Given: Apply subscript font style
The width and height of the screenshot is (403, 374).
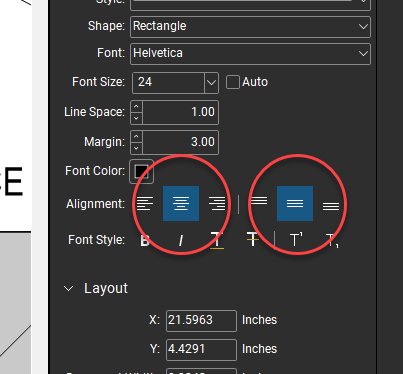Looking at the screenshot, I should 332,240.
